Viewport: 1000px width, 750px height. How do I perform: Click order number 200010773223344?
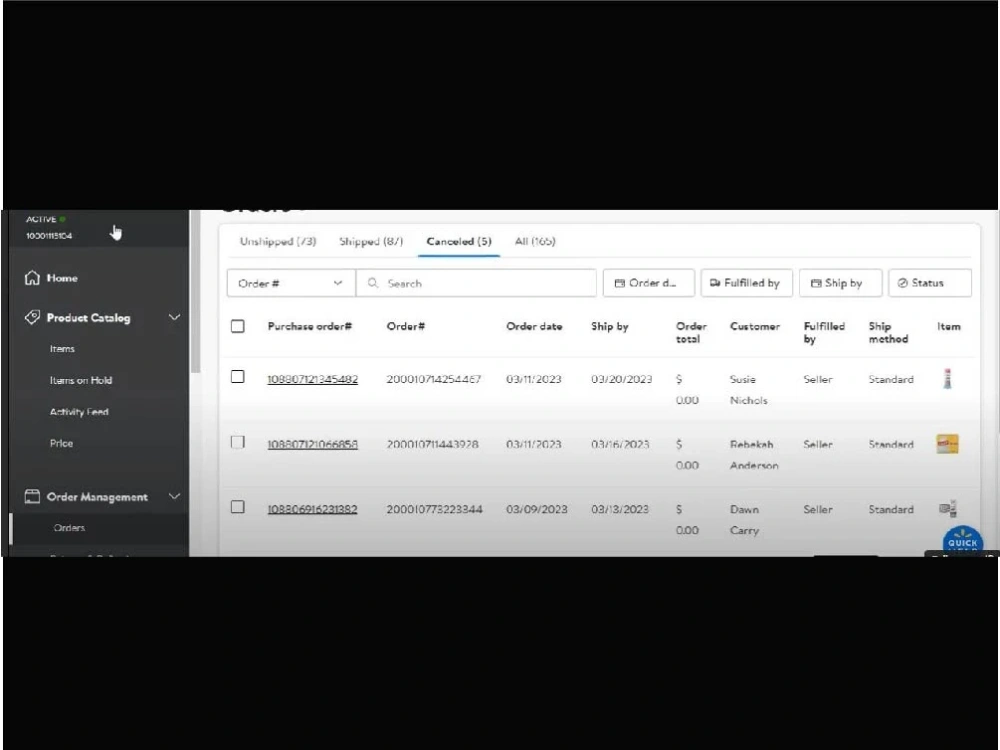click(434, 510)
